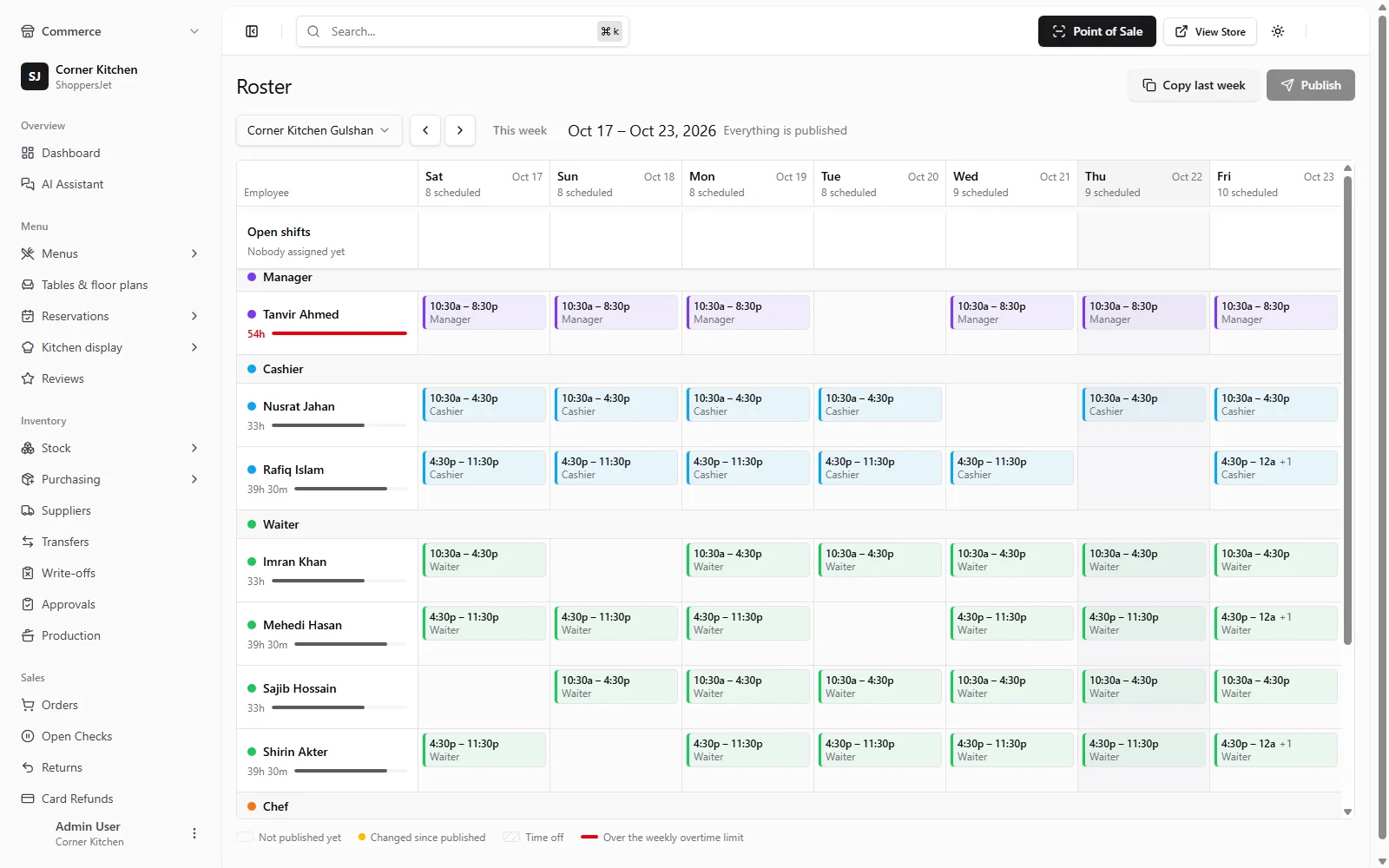Image resolution: width=1389 pixels, height=868 pixels.
Task: Open the Write-offs icon
Action: (28, 573)
